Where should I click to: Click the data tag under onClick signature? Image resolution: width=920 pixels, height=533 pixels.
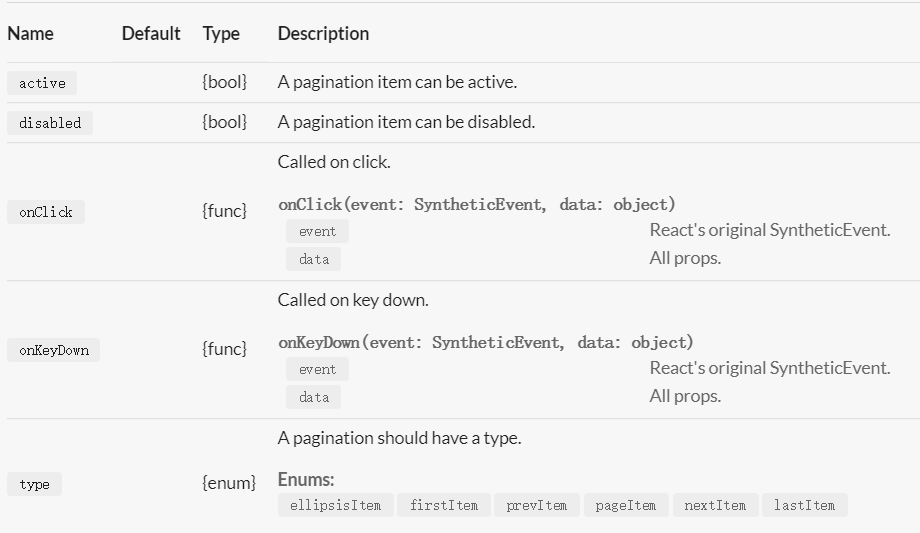coord(313,259)
